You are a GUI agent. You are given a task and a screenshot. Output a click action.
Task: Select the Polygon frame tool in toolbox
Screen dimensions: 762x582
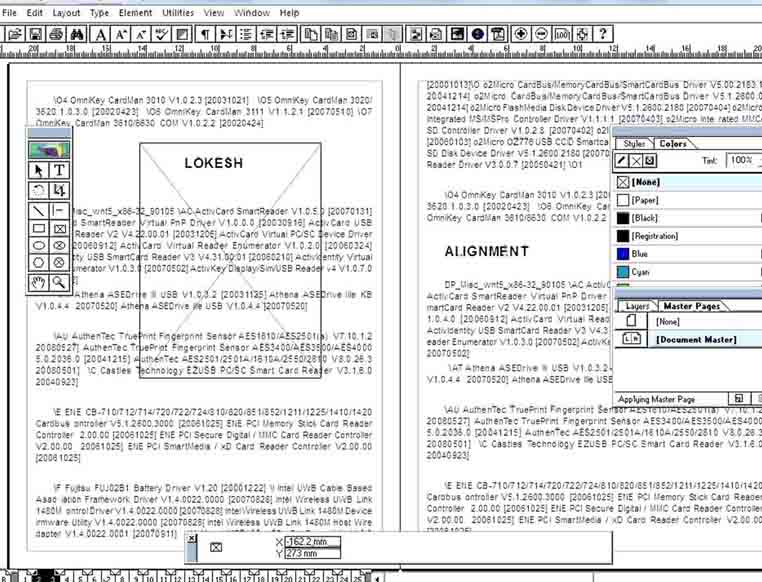click(x=59, y=263)
